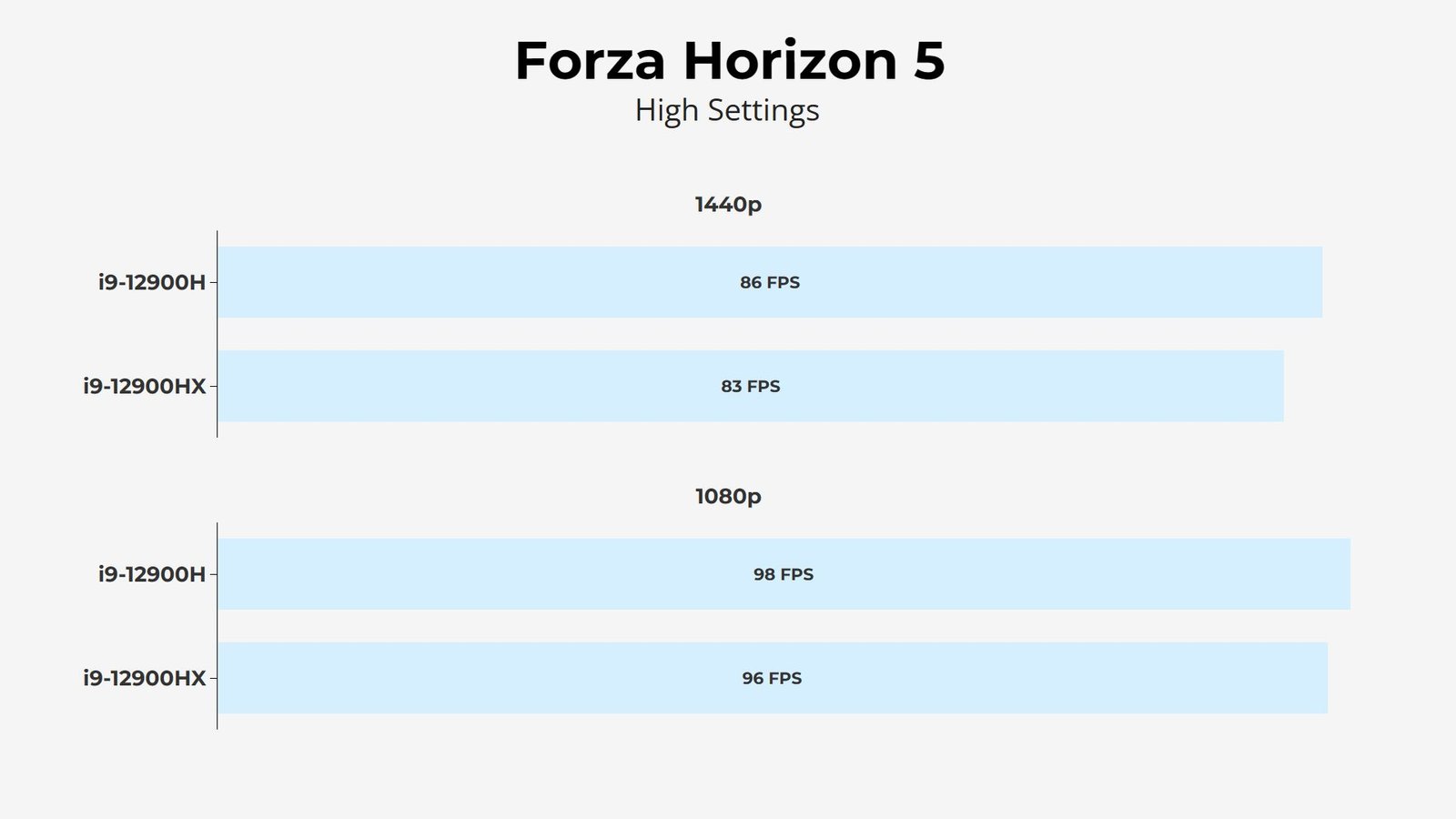
Task: Click the 1440p section heading
Action: tap(728, 205)
